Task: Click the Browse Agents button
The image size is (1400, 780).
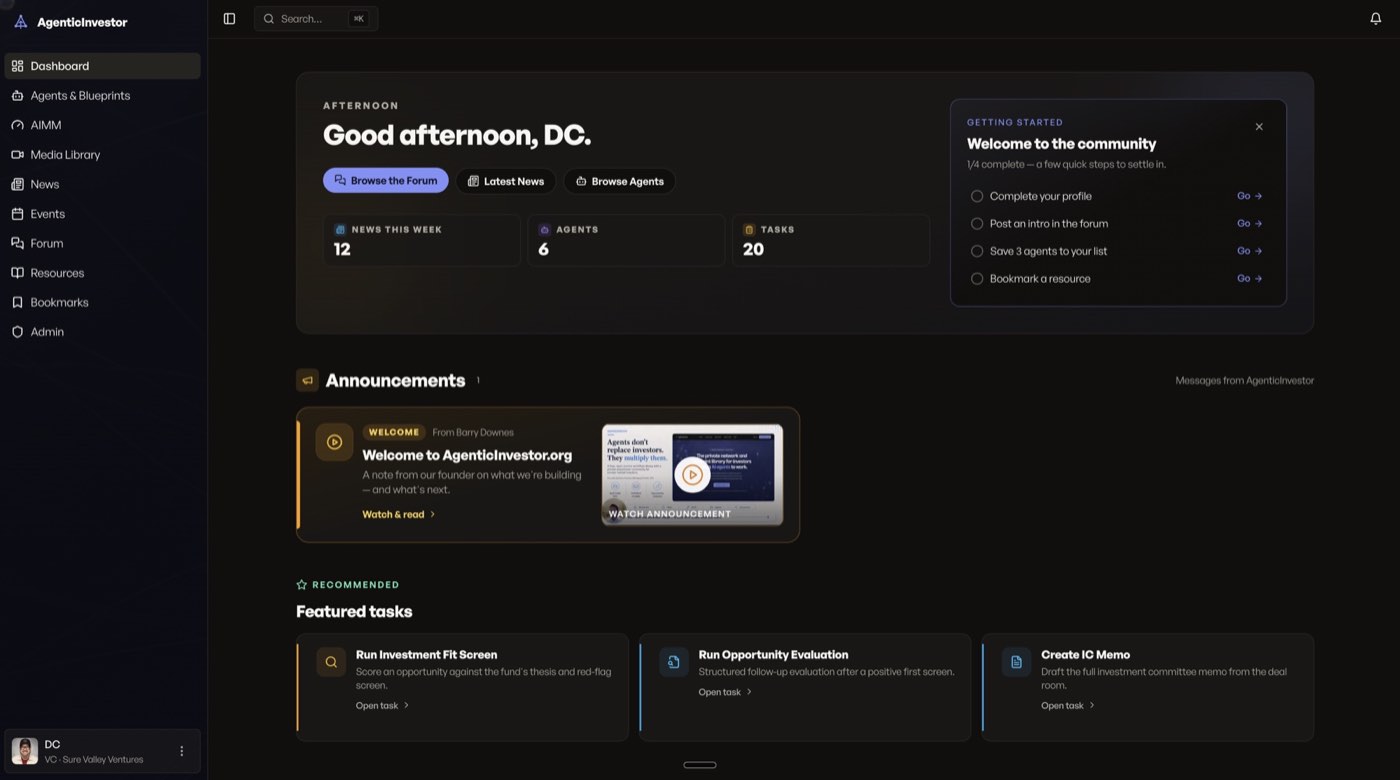Action: click(x=620, y=181)
